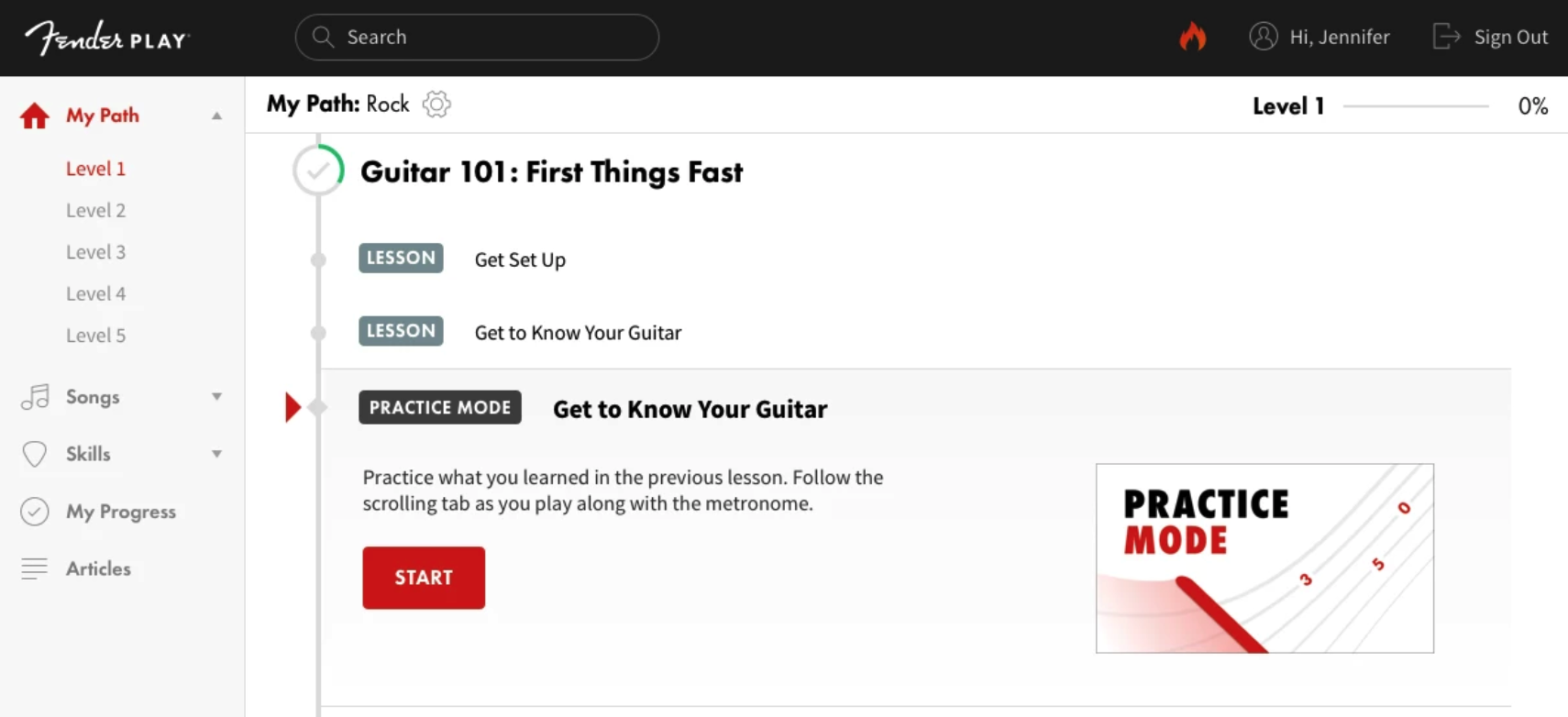
Task: Click the Fender Play logo
Action: pyautogui.click(x=106, y=38)
